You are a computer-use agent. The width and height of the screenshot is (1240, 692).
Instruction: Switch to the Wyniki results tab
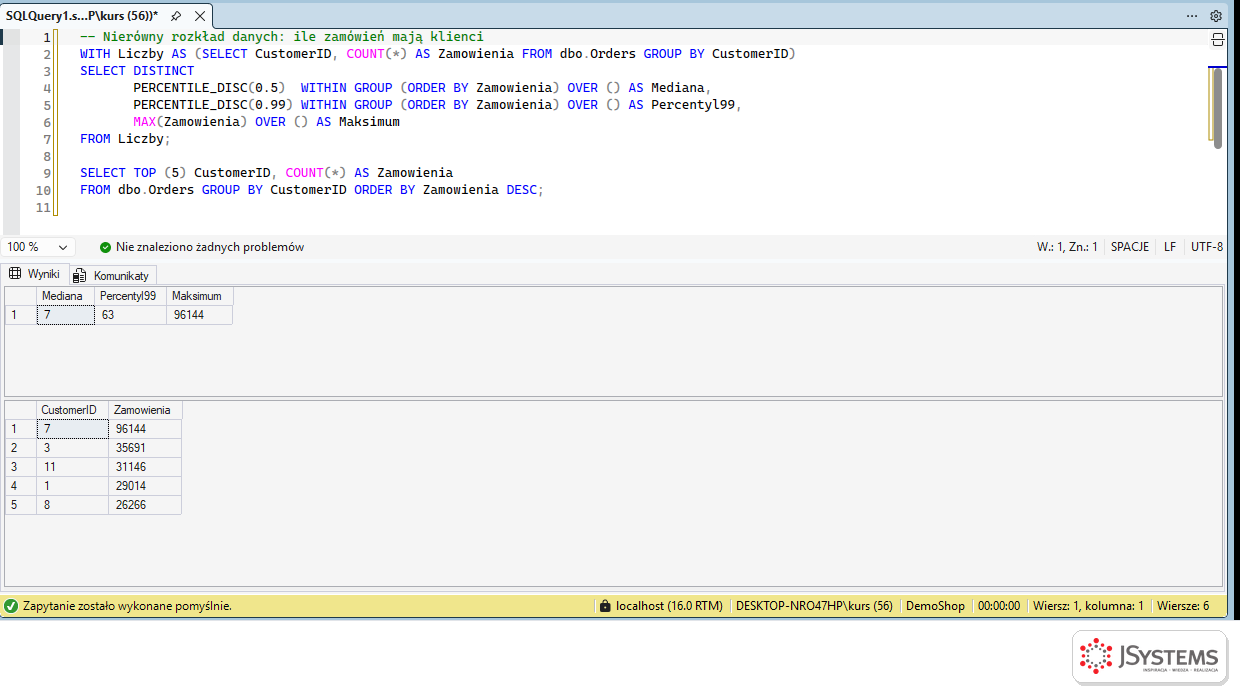(35, 274)
